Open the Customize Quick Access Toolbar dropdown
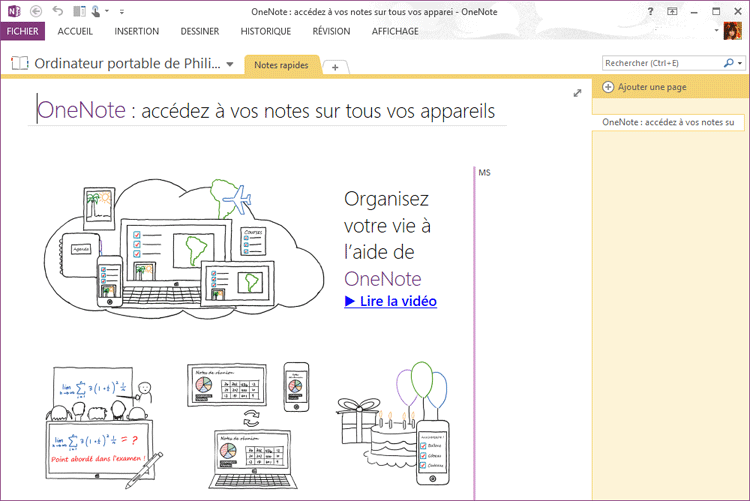The height and width of the screenshot is (501, 750). [x=122, y=12]
